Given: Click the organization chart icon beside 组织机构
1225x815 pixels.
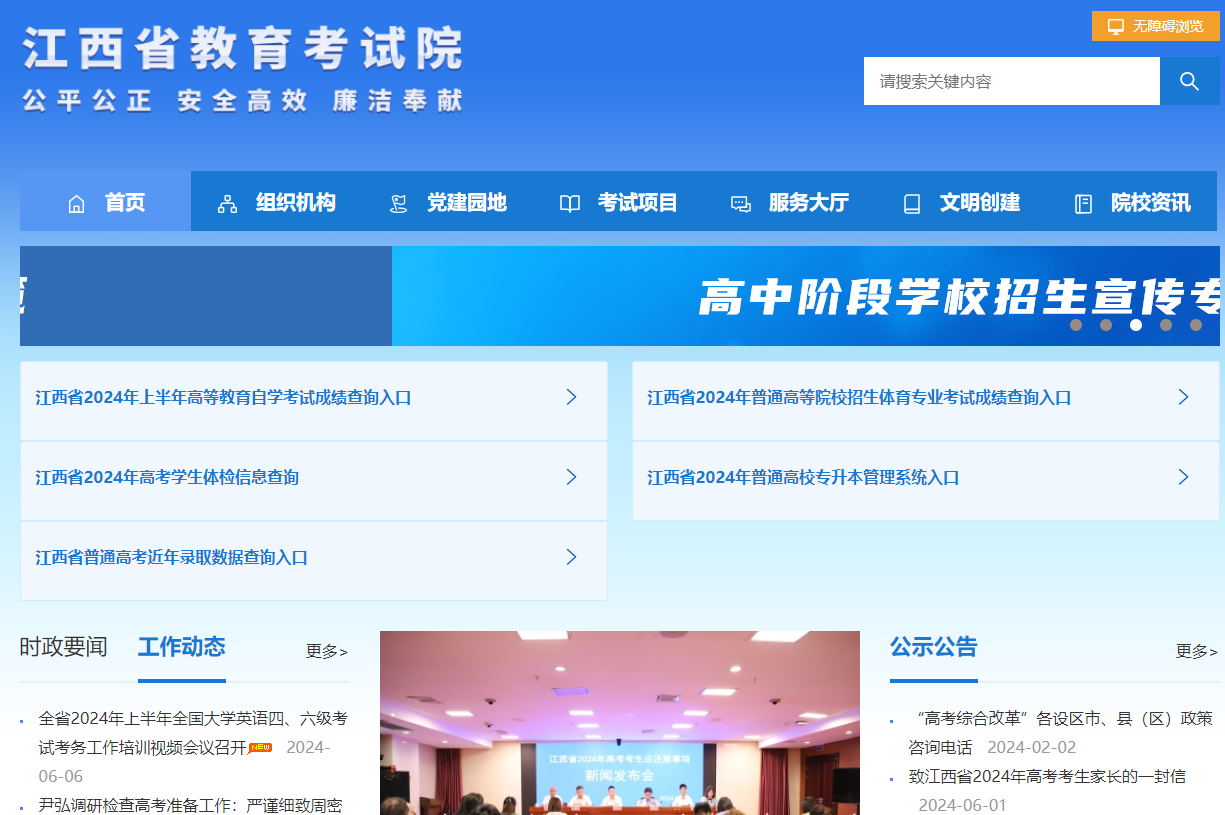Looking at the screenshot, I should (228, 204).
